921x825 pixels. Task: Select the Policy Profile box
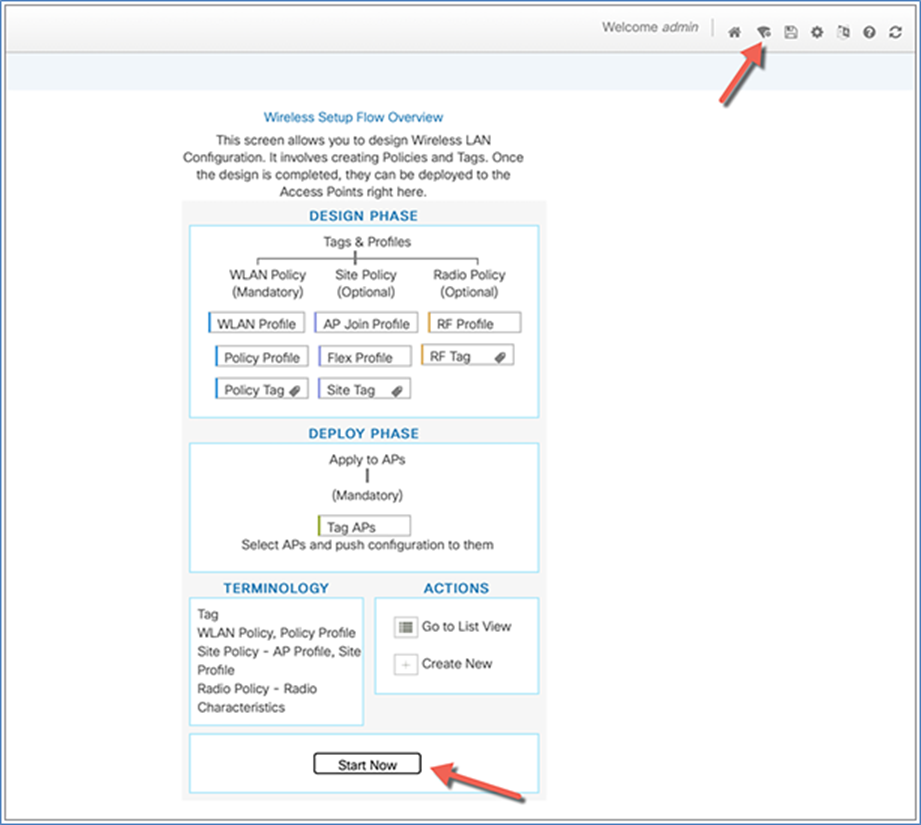tap(262, 357)
